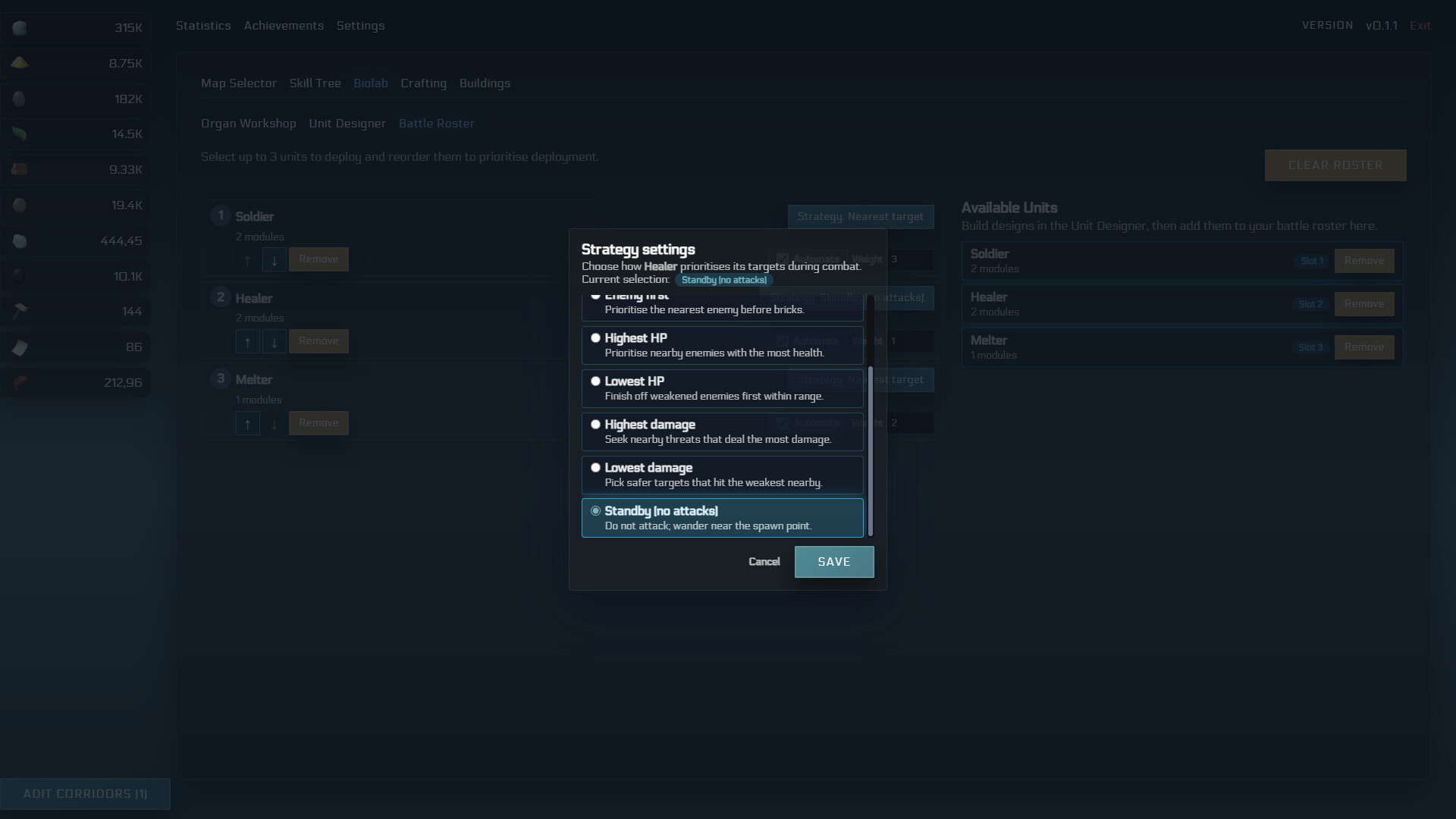Click the wood planks resource icon
This screenshot has width=1456, height=819.
click(20, 169)
